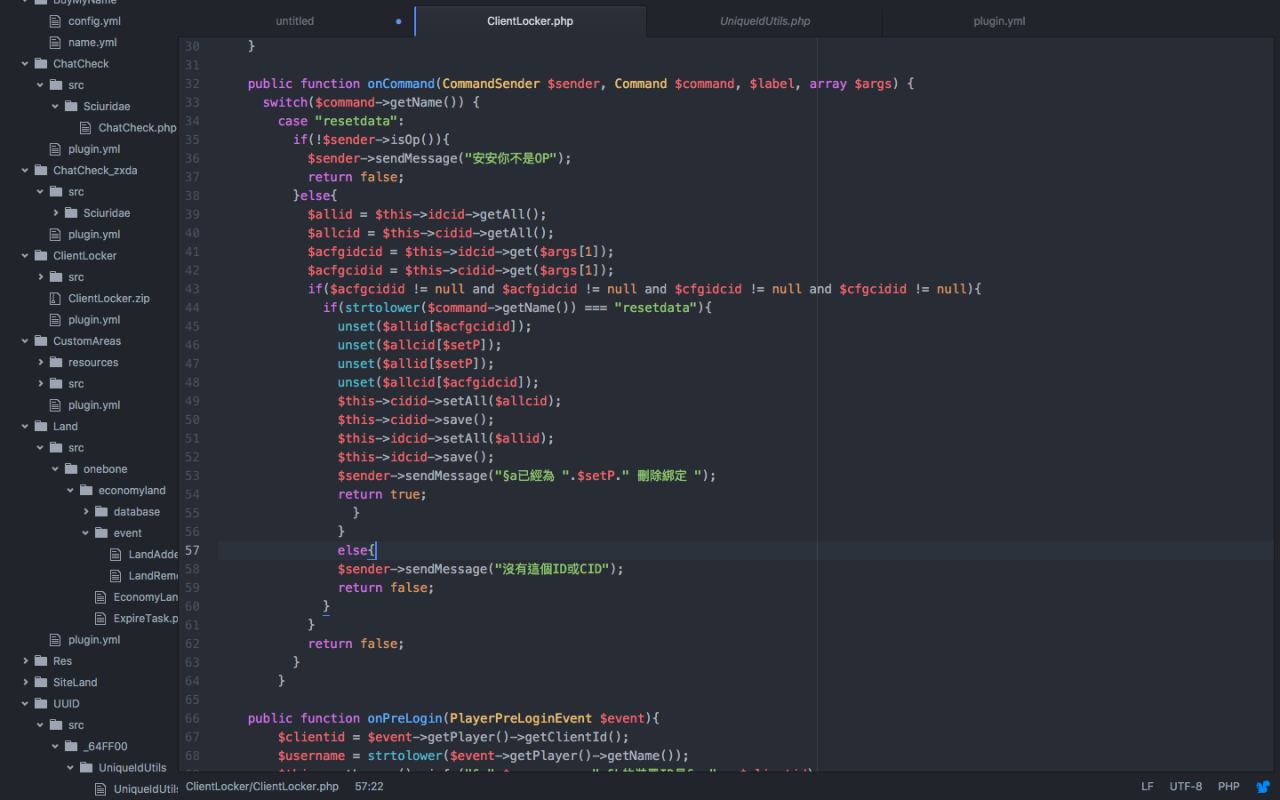Viewport: 1280px width, 800px height.
Task: Click the onebone folder icon
Action: pos(71,469)
